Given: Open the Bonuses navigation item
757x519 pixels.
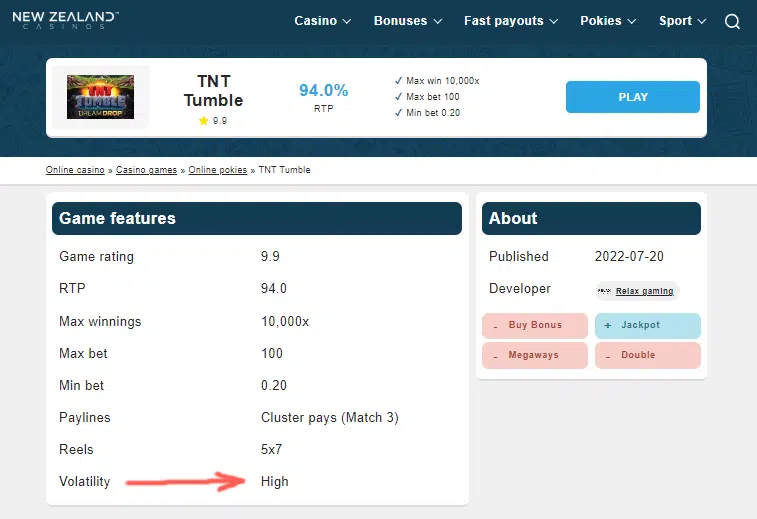Looking at the screenshot, I should [x=400, y=21].
